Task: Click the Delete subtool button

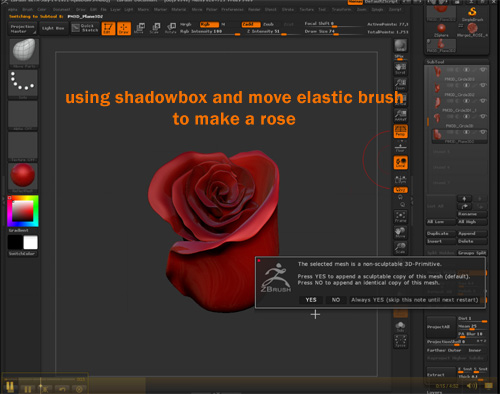Action: pyautogui.click(x=472, y=241)
